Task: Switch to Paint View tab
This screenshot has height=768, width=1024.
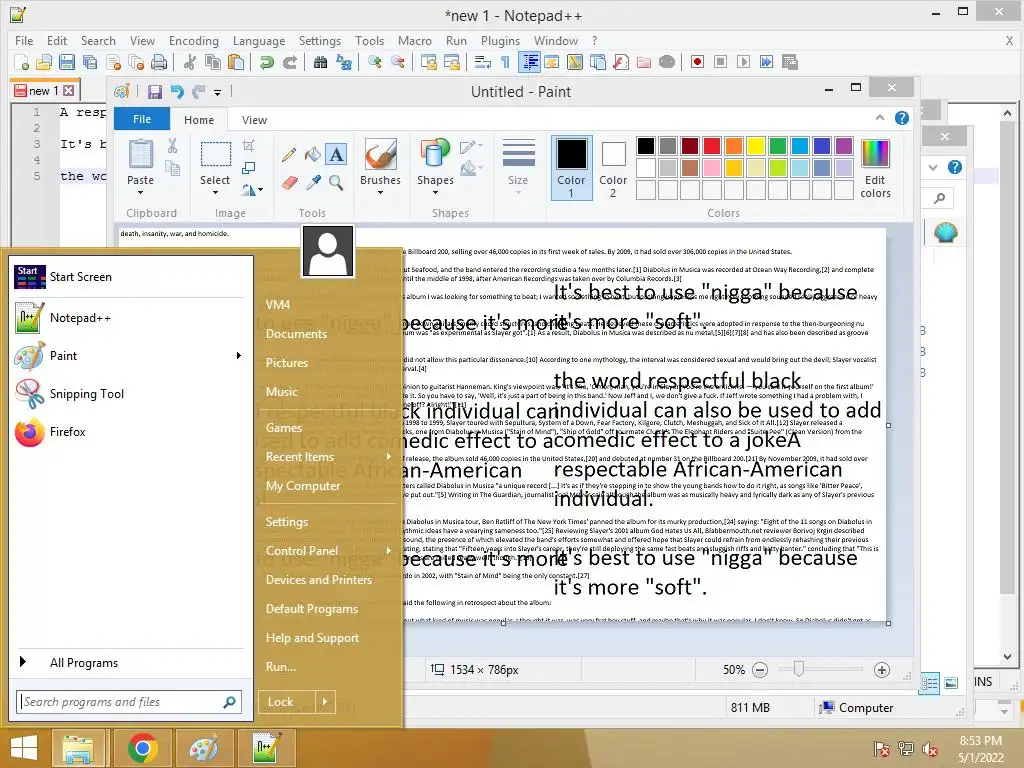Action: pos(254,120)
